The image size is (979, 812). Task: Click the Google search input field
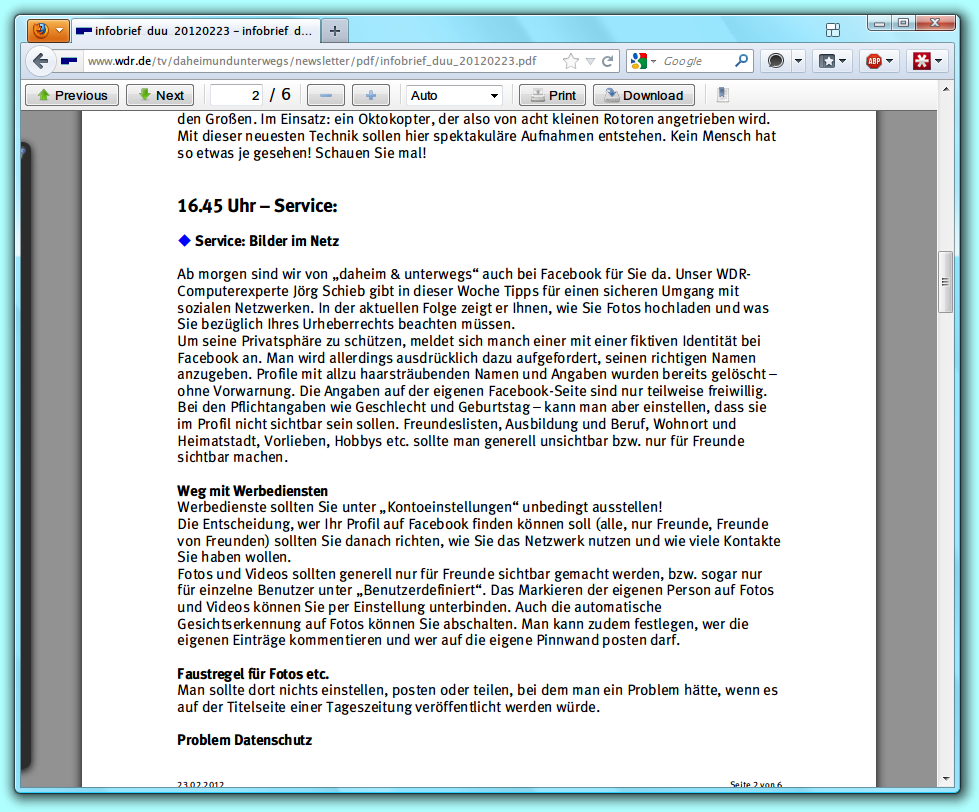click(696, 61)
